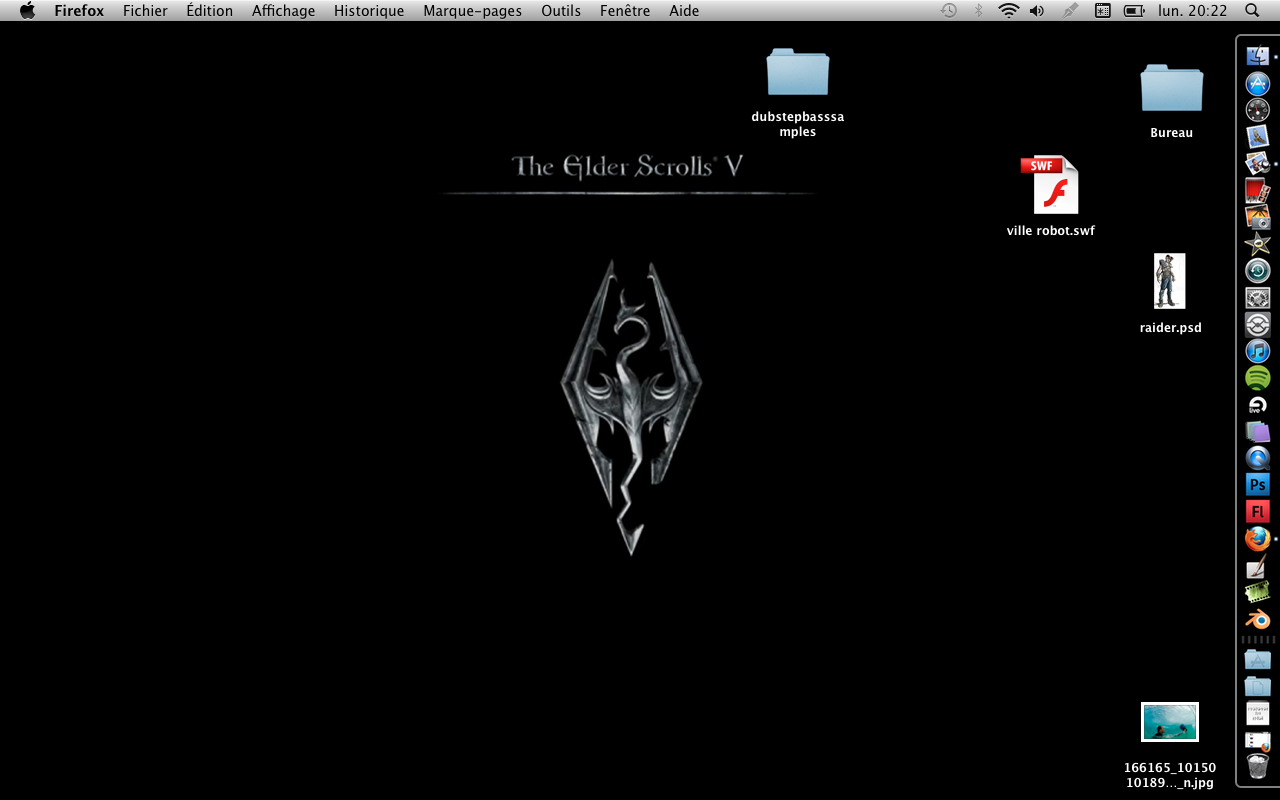Select the raider.psd file
Screen dimensions: 1280x800
[1170, 281]
